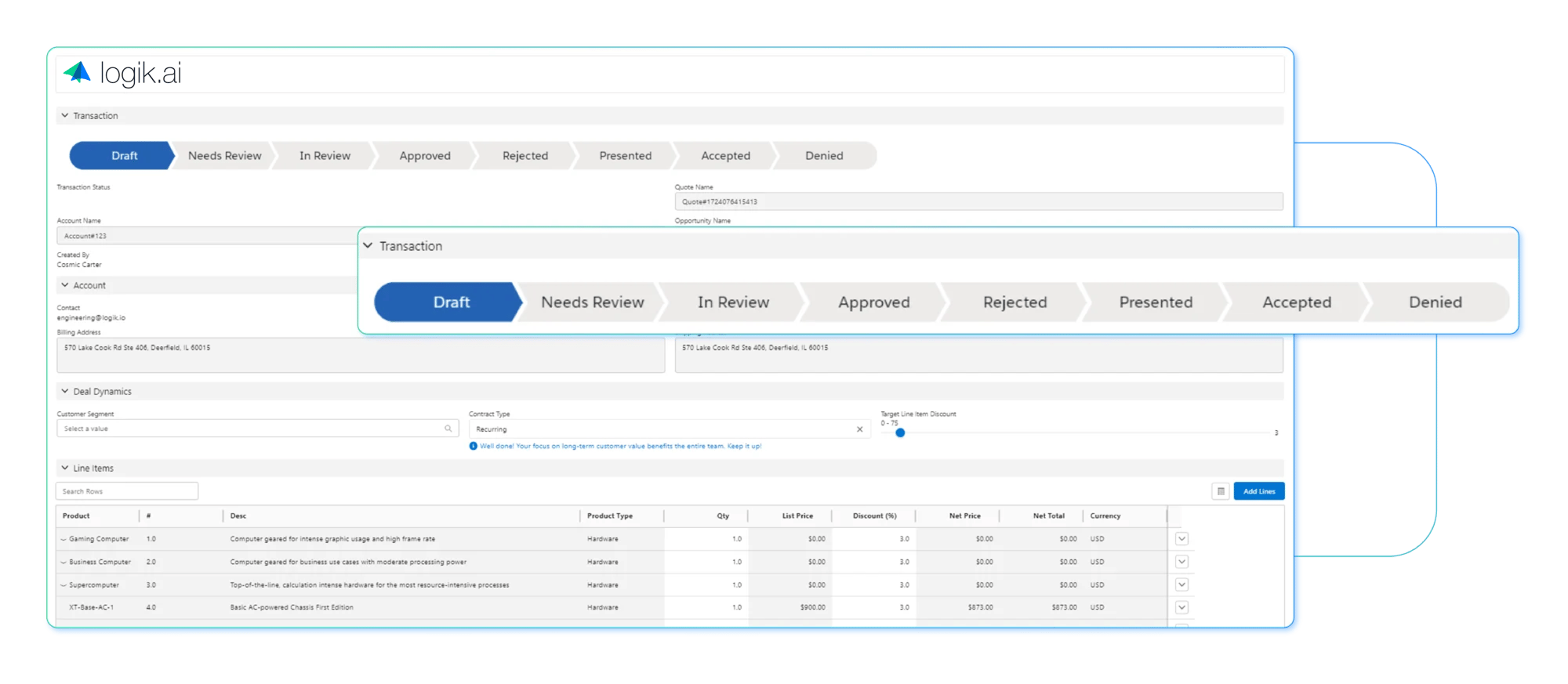
Task: Select In Review stage in main form
Action: (x=325, y=156)
